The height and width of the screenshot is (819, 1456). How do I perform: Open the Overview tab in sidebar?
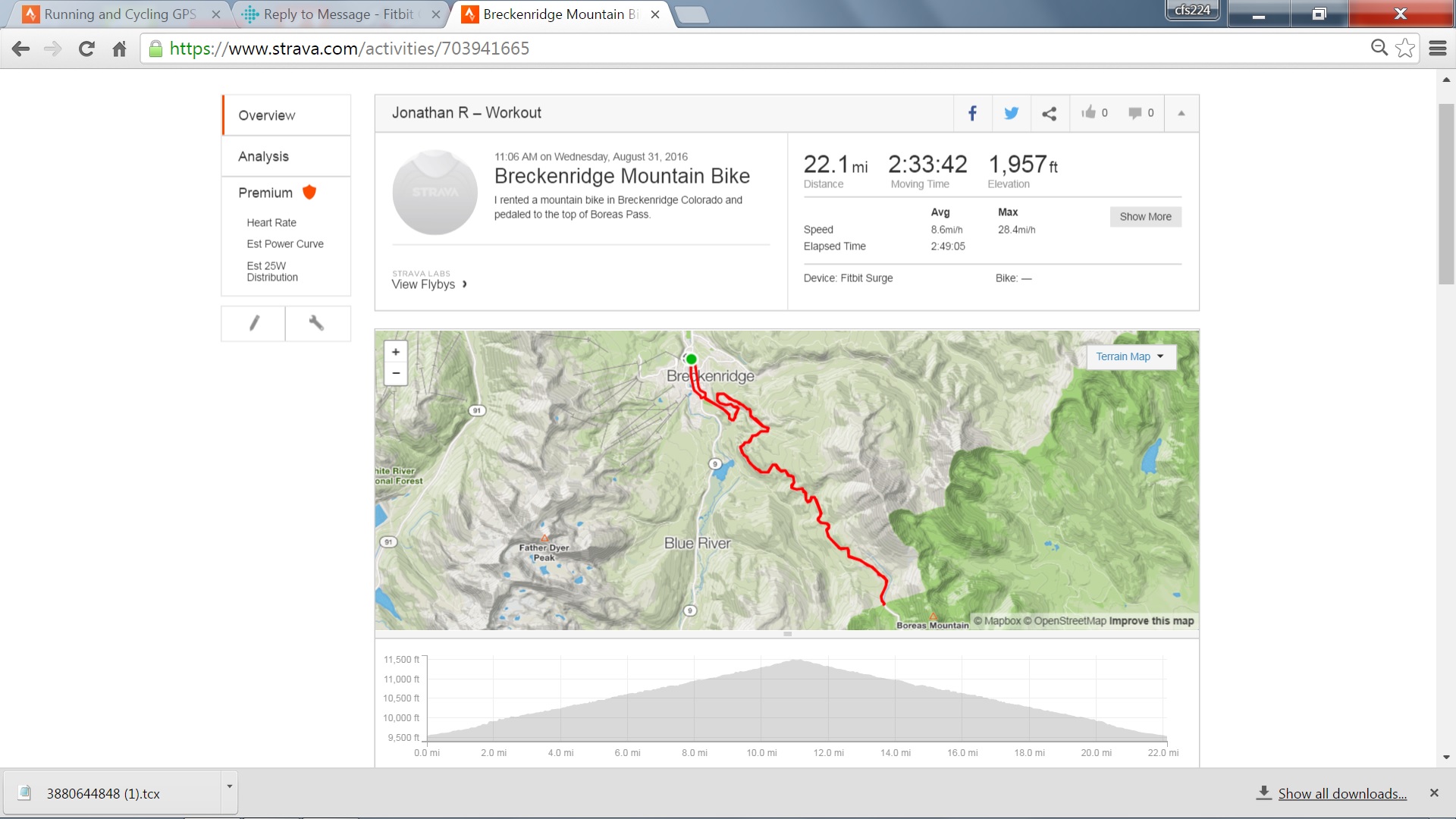point(266,114)
